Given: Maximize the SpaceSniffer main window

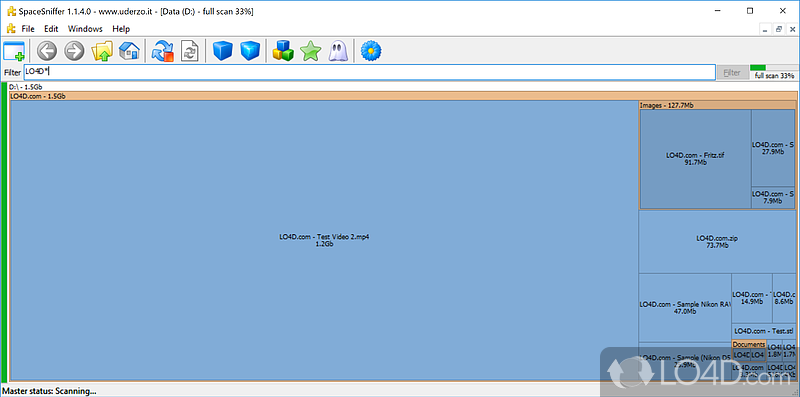Looking at the screenshot, I should pyautogui.click(x=750, y=11).
